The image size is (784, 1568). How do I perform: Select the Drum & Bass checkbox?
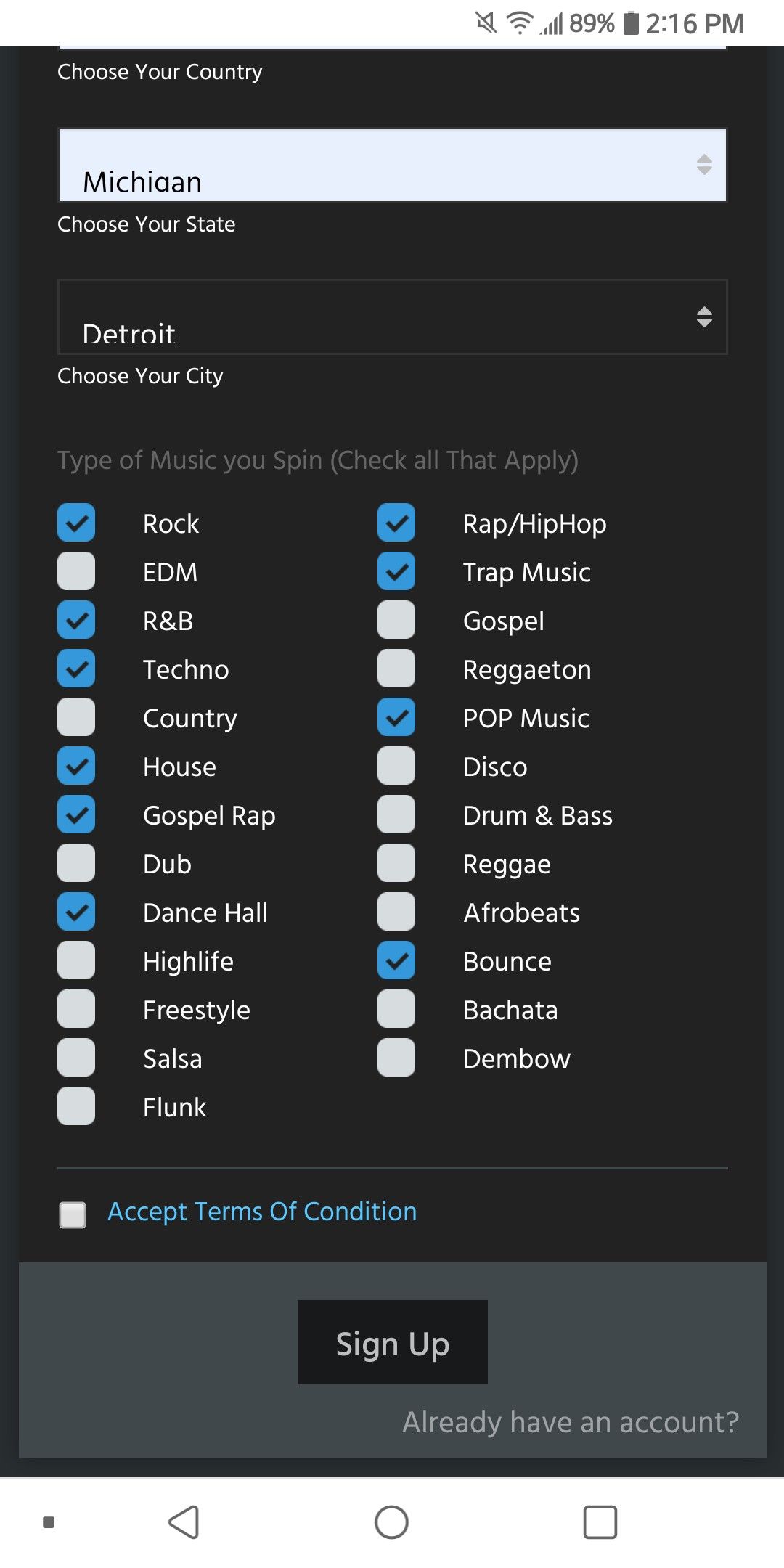click(x=396, y=814)
